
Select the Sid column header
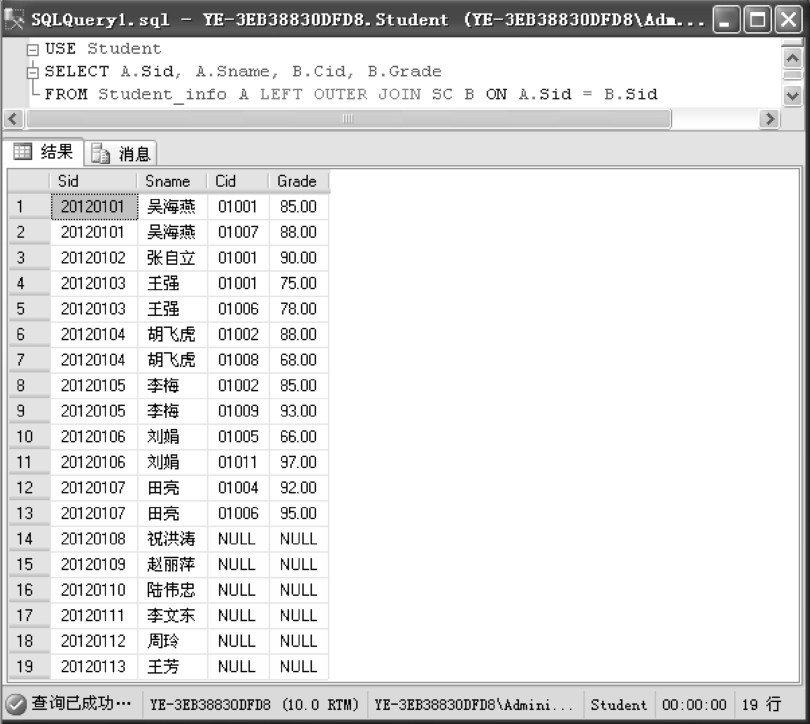(x=94, y=181)
